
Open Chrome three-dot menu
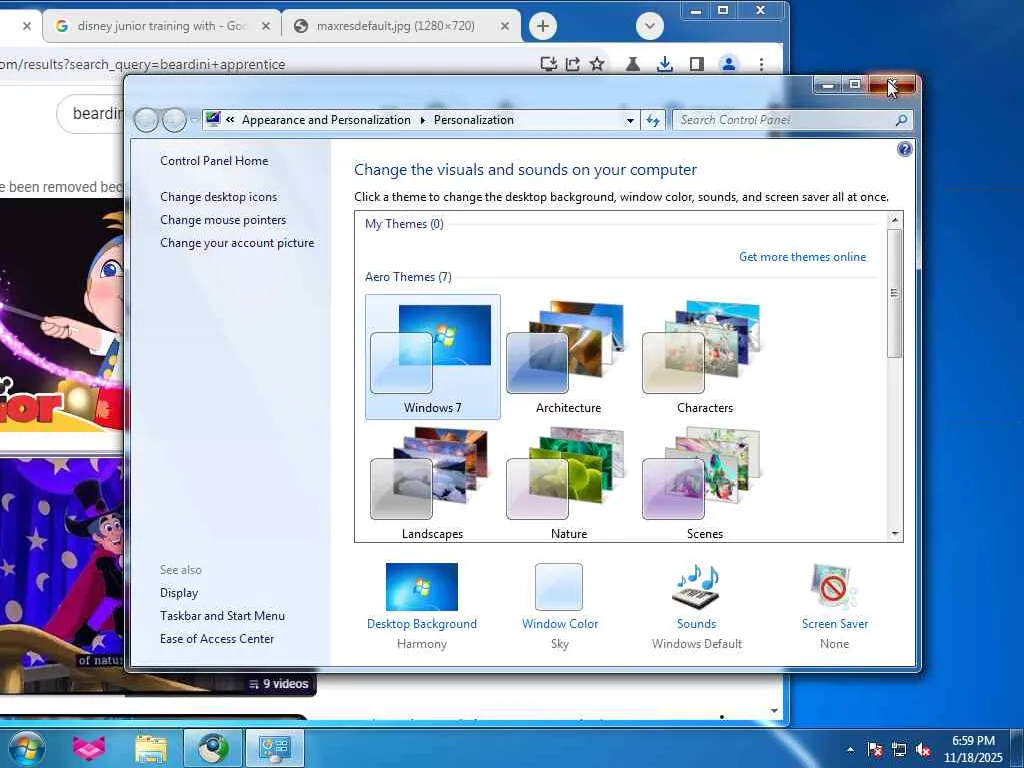(761, 64)
